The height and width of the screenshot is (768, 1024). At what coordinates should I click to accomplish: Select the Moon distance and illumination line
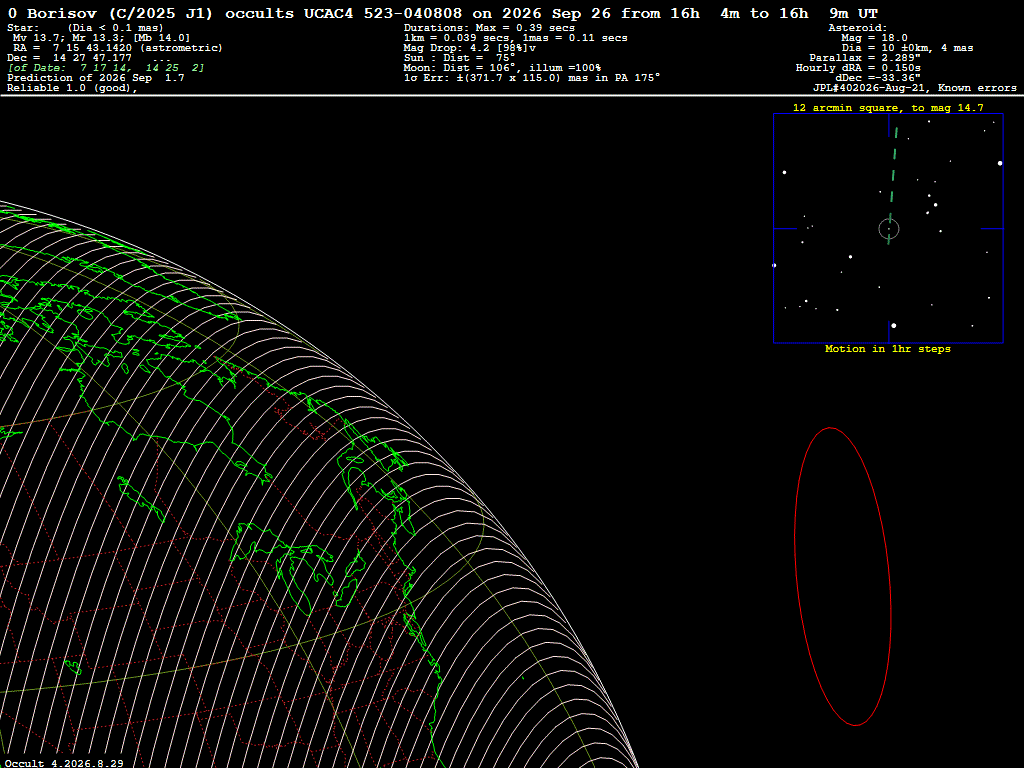[502, 68]
